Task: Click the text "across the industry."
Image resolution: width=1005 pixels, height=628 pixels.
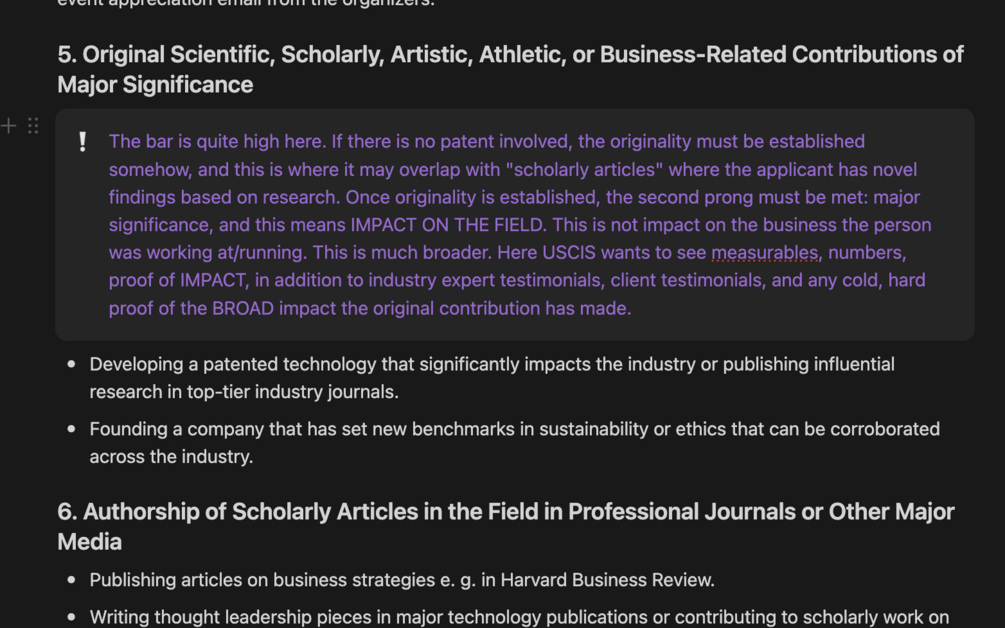Action: pyautogui.click(x=171, y=457)
